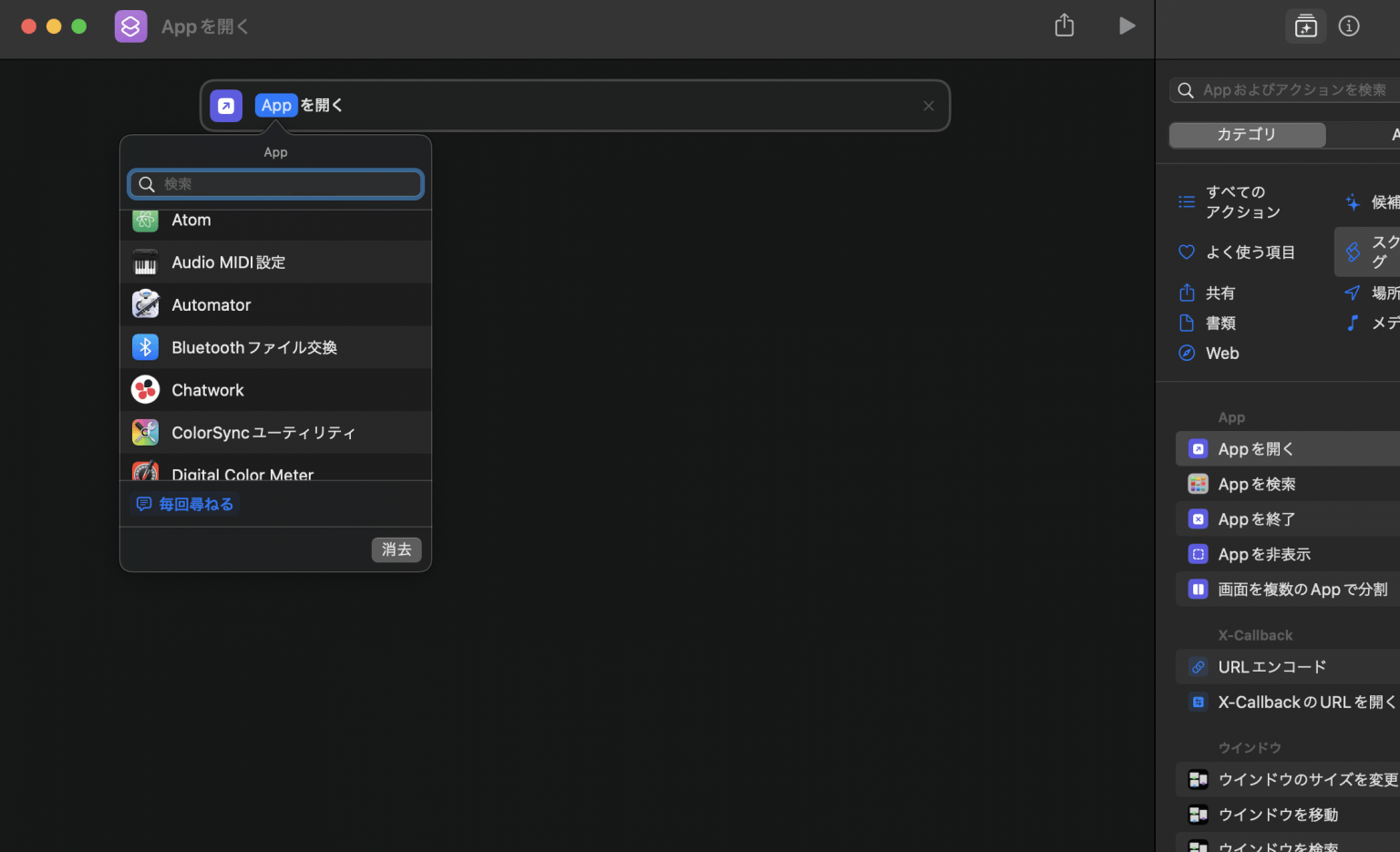Click the Sharing (共有) category icon
Screen dimensions: 1400x852
[x=1186, y=293]
